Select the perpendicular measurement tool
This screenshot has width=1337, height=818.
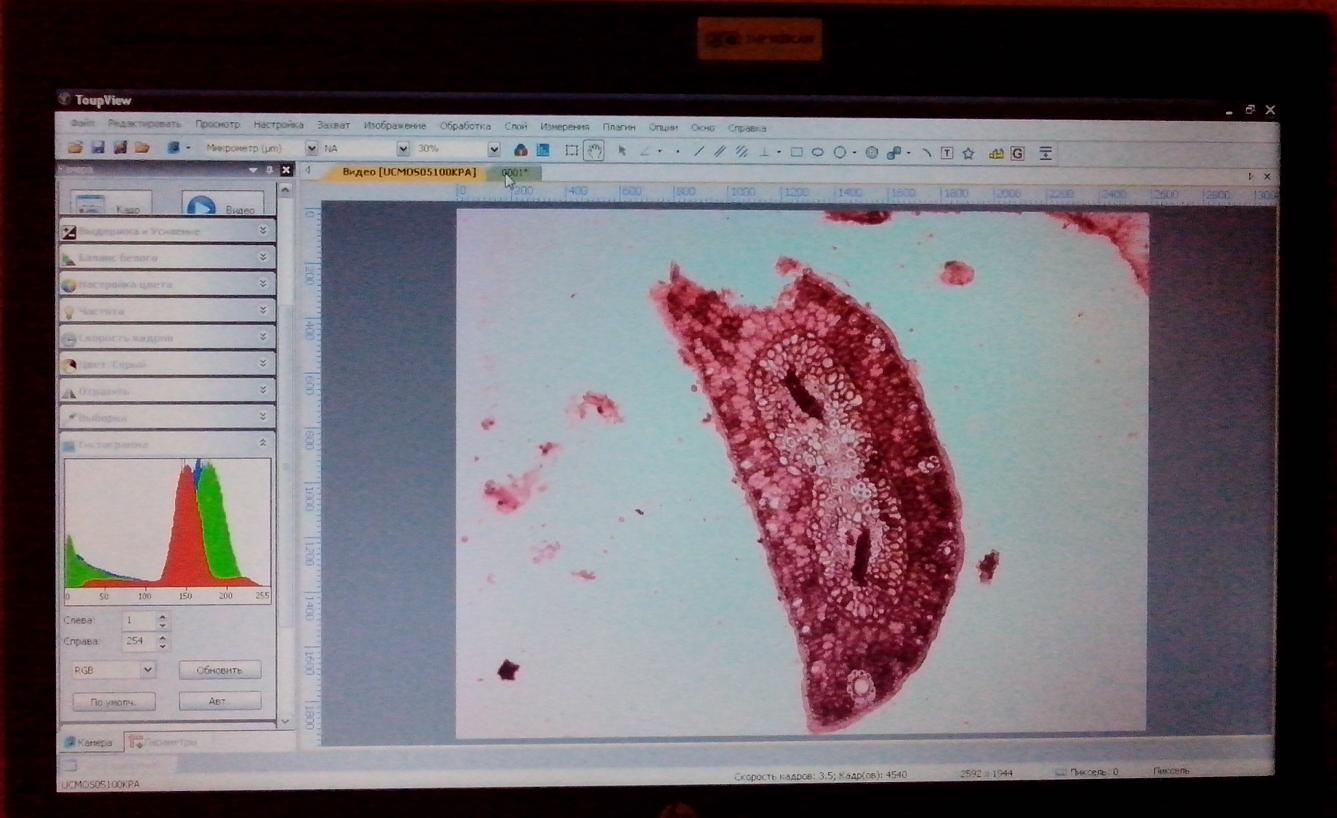(765, 152)
